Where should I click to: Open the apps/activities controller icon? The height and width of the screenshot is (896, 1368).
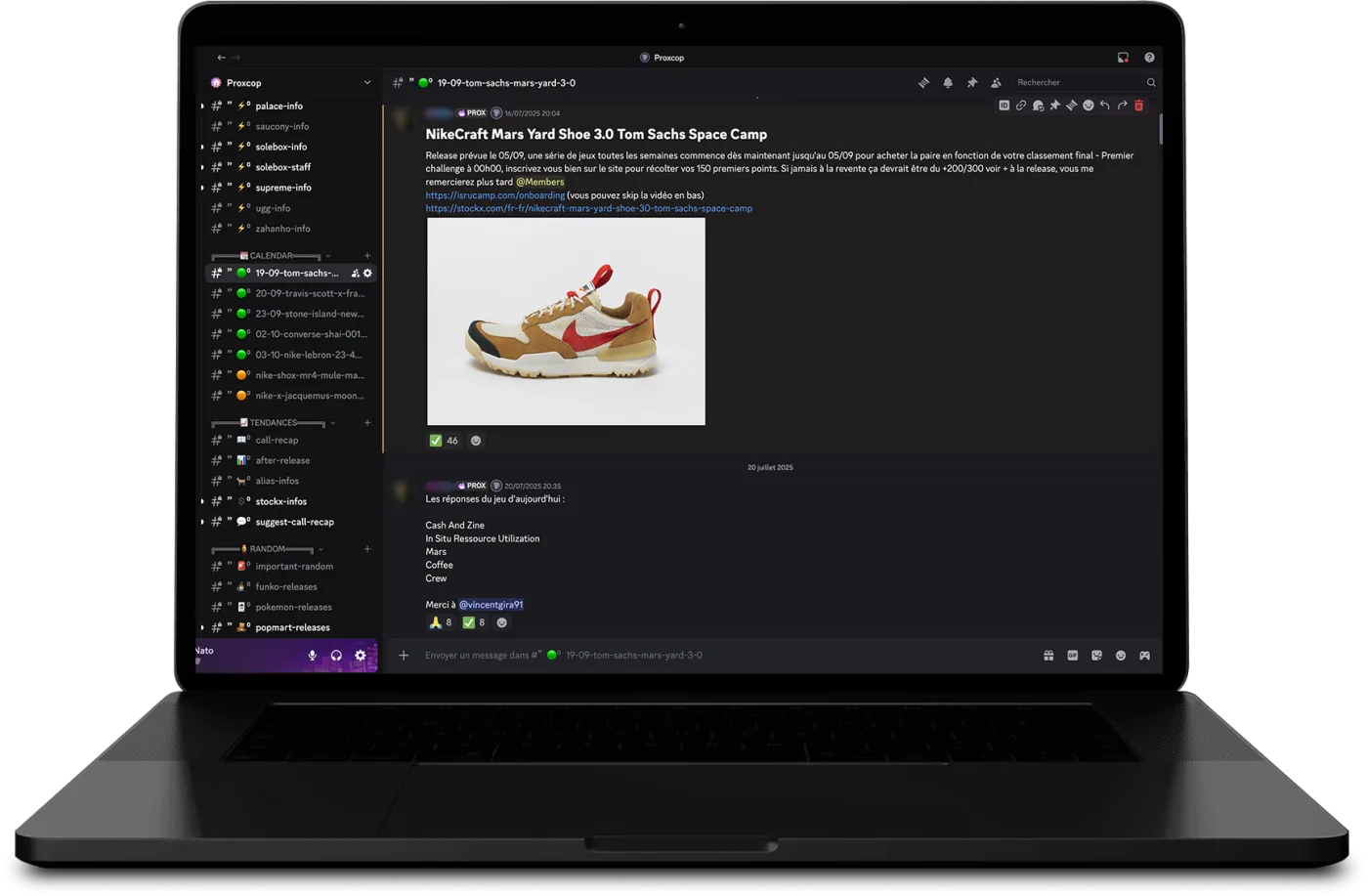point(1144,656)
